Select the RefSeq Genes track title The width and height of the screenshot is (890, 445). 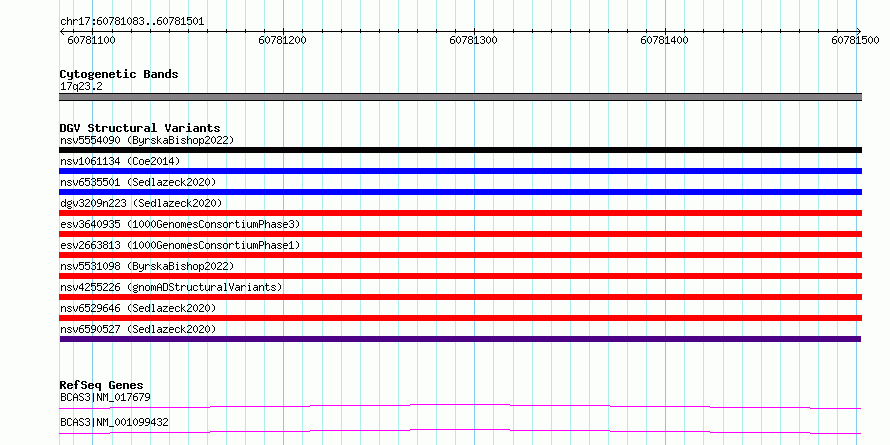tap(101, 385)
